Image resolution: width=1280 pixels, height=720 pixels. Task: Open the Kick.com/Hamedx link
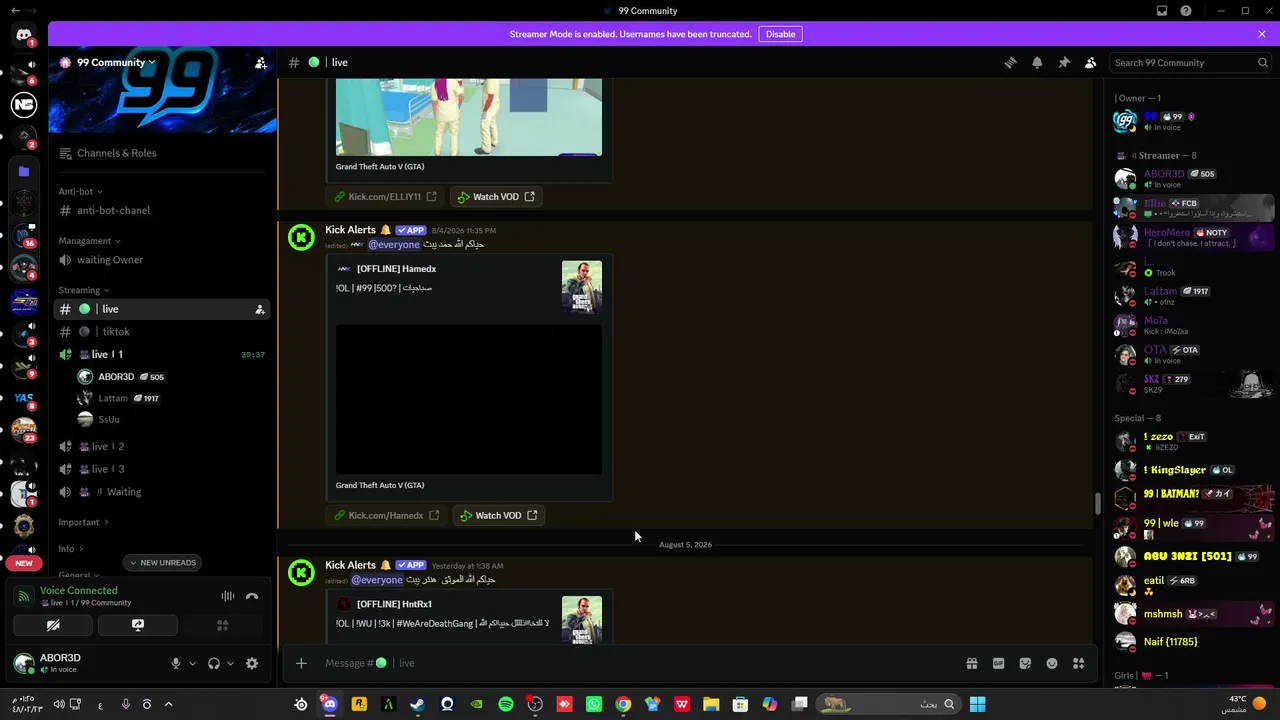pos(386,515)
